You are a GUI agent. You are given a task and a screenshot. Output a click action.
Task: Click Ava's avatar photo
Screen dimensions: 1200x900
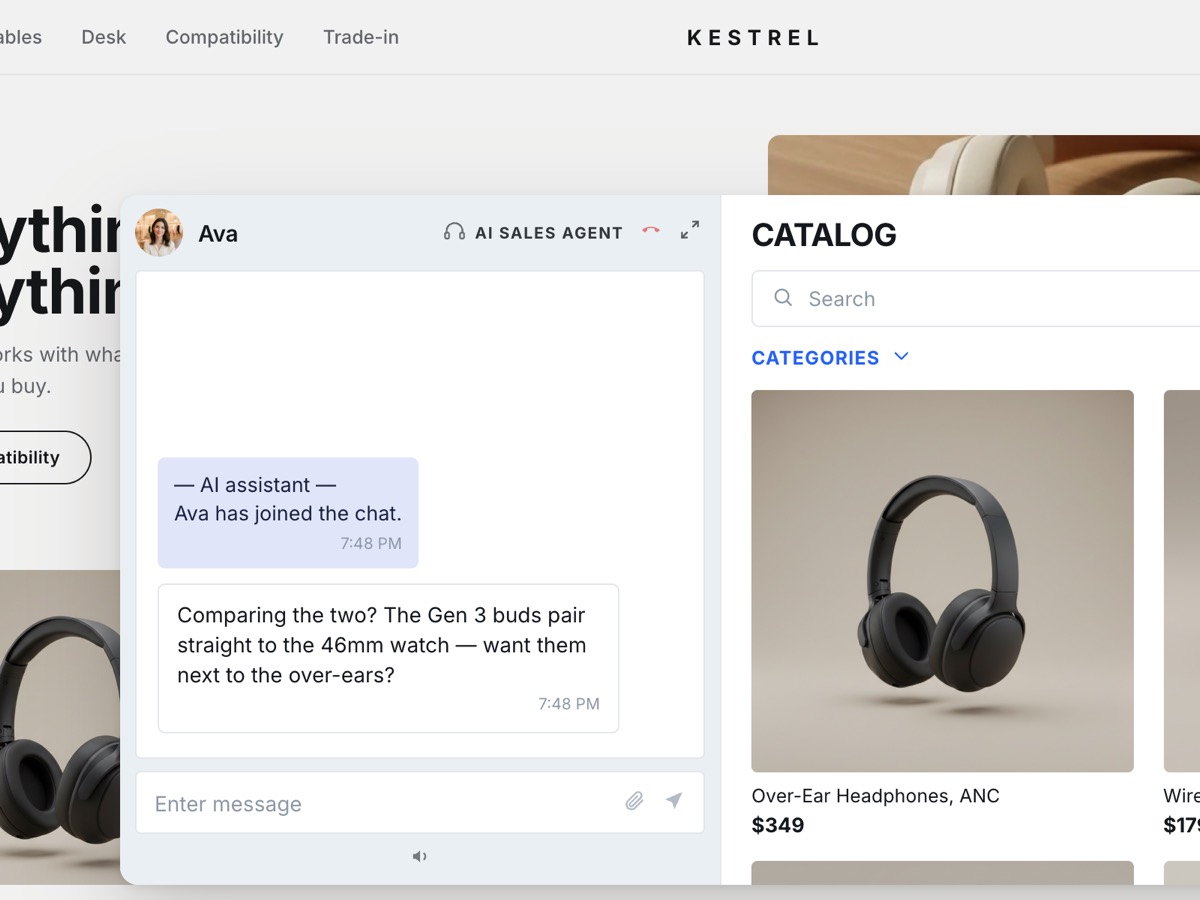pyautogui.click(x=159, y=233)
